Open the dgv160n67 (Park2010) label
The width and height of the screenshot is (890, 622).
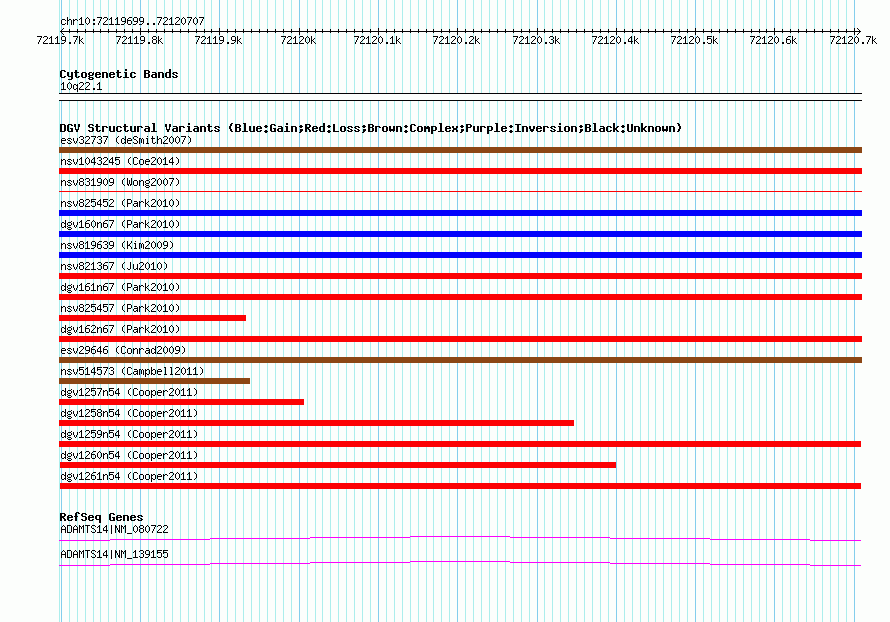pos(120,224)
